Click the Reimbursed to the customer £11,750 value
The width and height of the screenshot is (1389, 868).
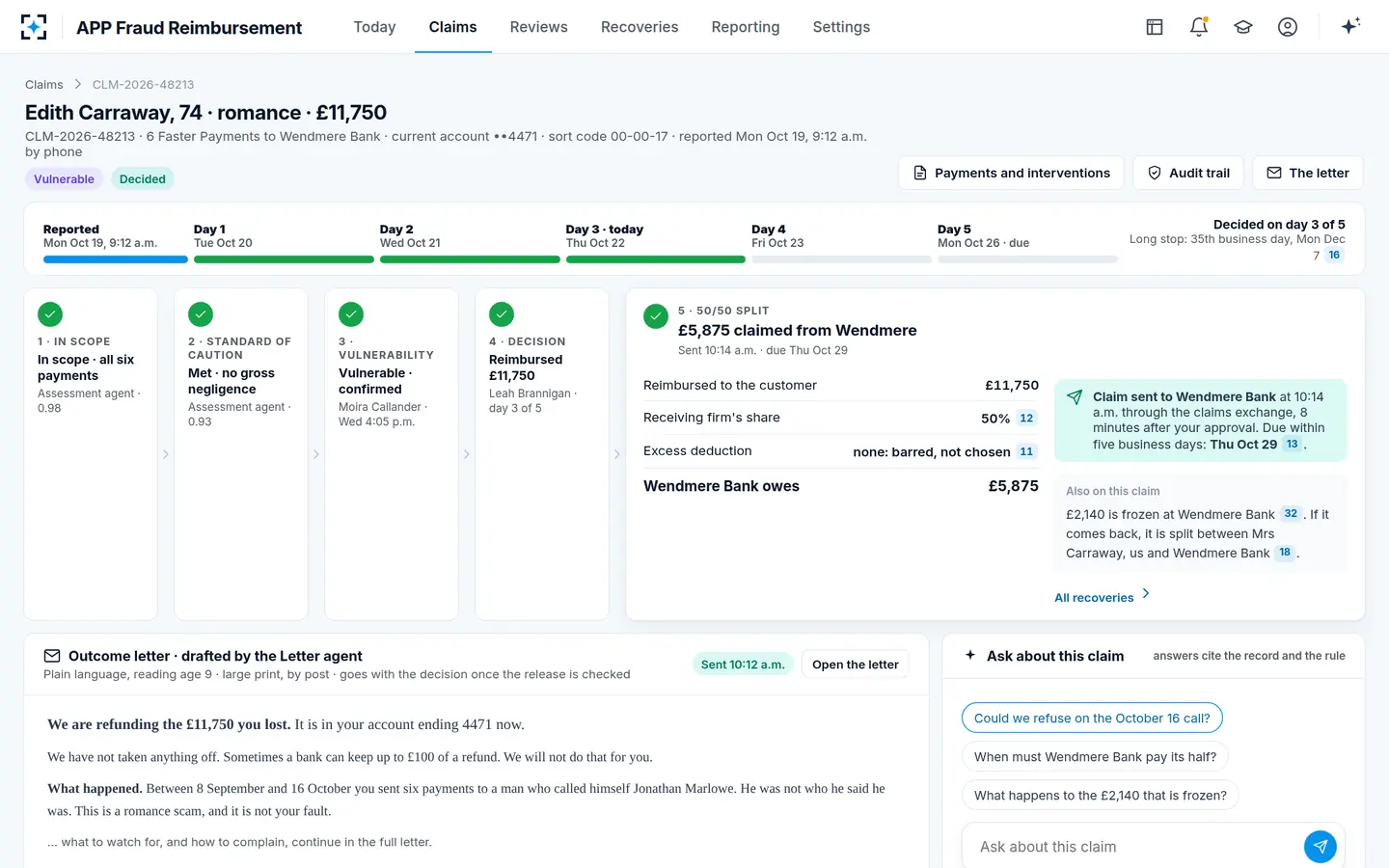coord(1012,385)
